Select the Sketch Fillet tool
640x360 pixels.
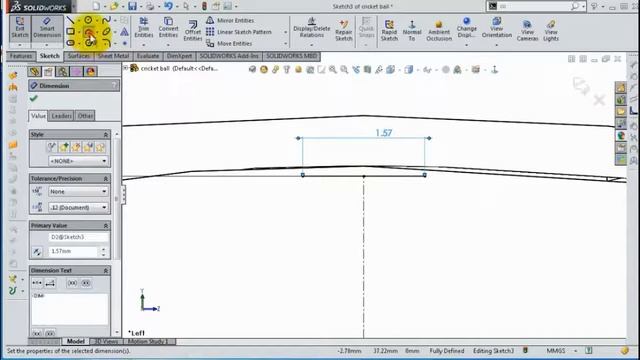point(106,43)
